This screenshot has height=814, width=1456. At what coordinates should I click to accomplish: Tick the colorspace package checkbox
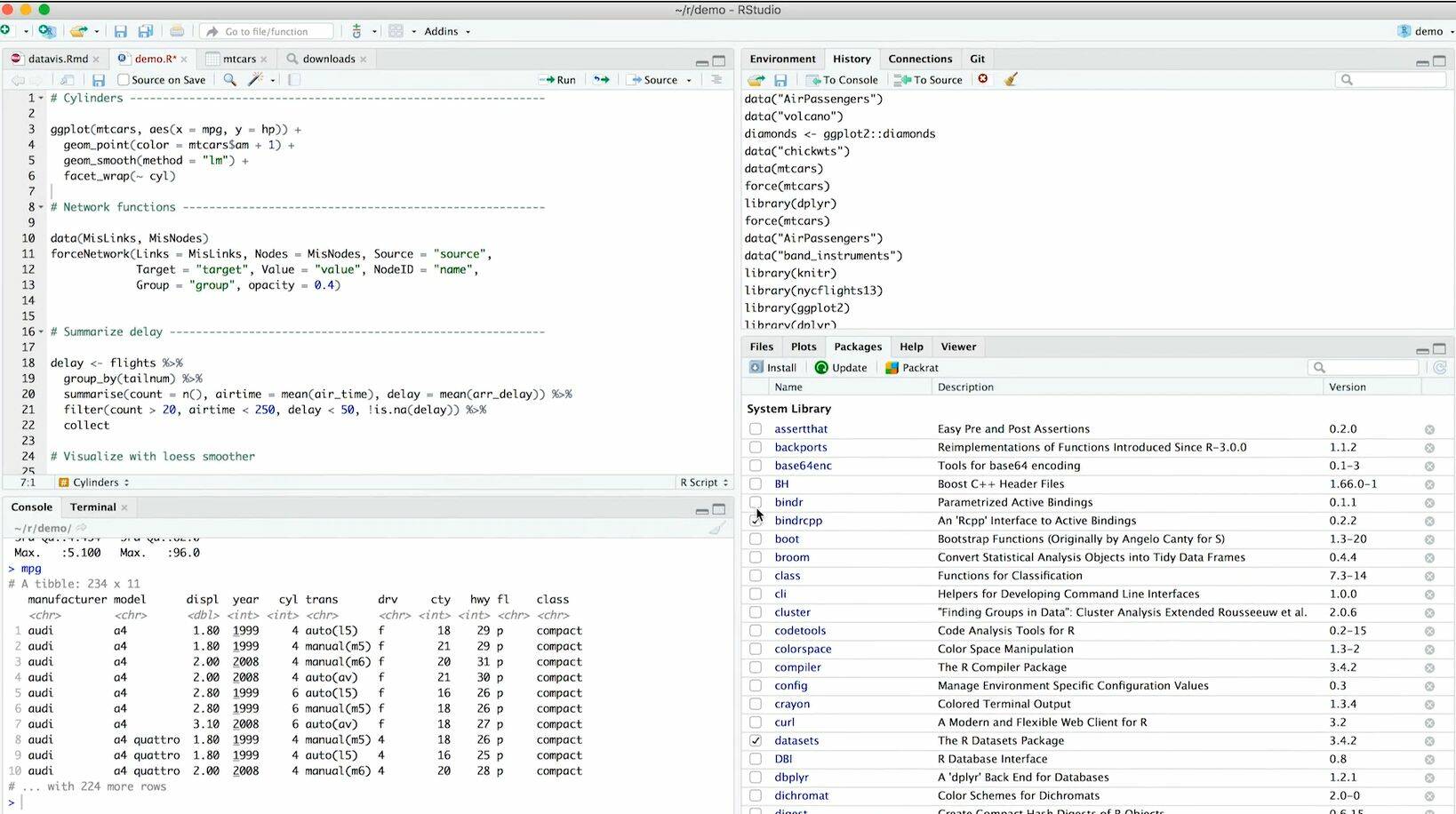(756, 649)
